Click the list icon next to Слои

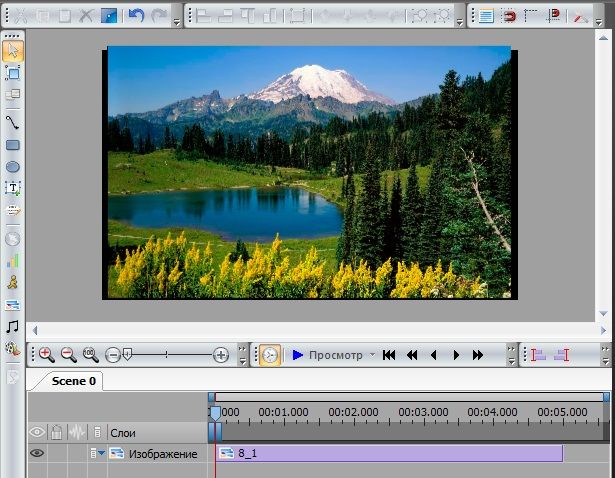click(97, 432)
